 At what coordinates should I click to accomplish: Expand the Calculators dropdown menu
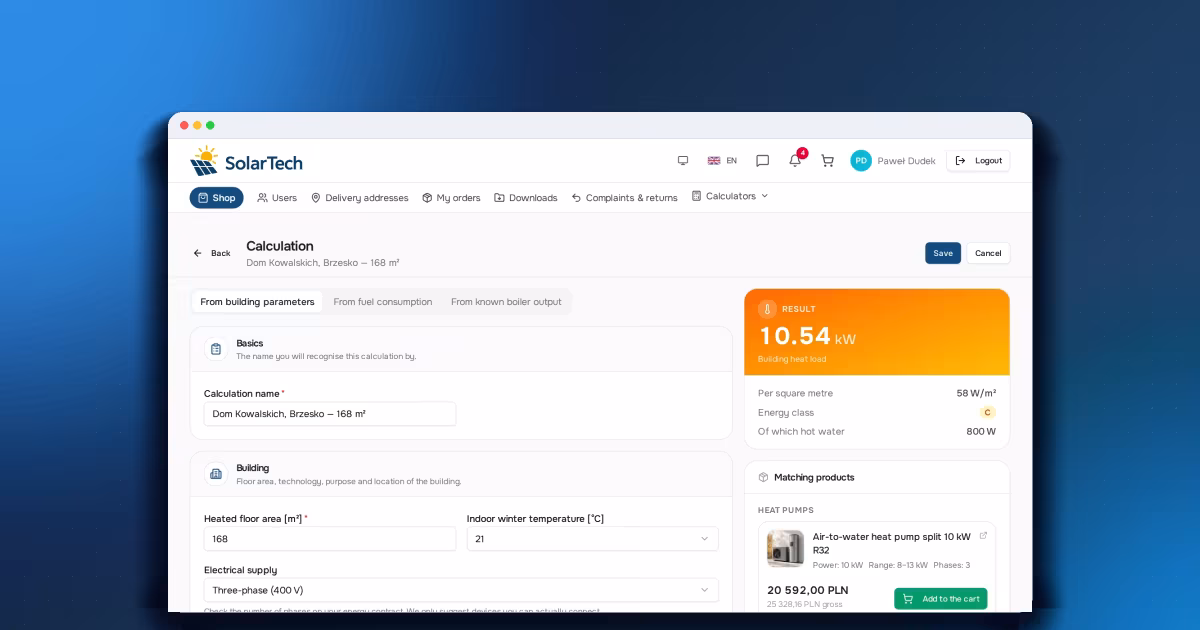[730, 196]
